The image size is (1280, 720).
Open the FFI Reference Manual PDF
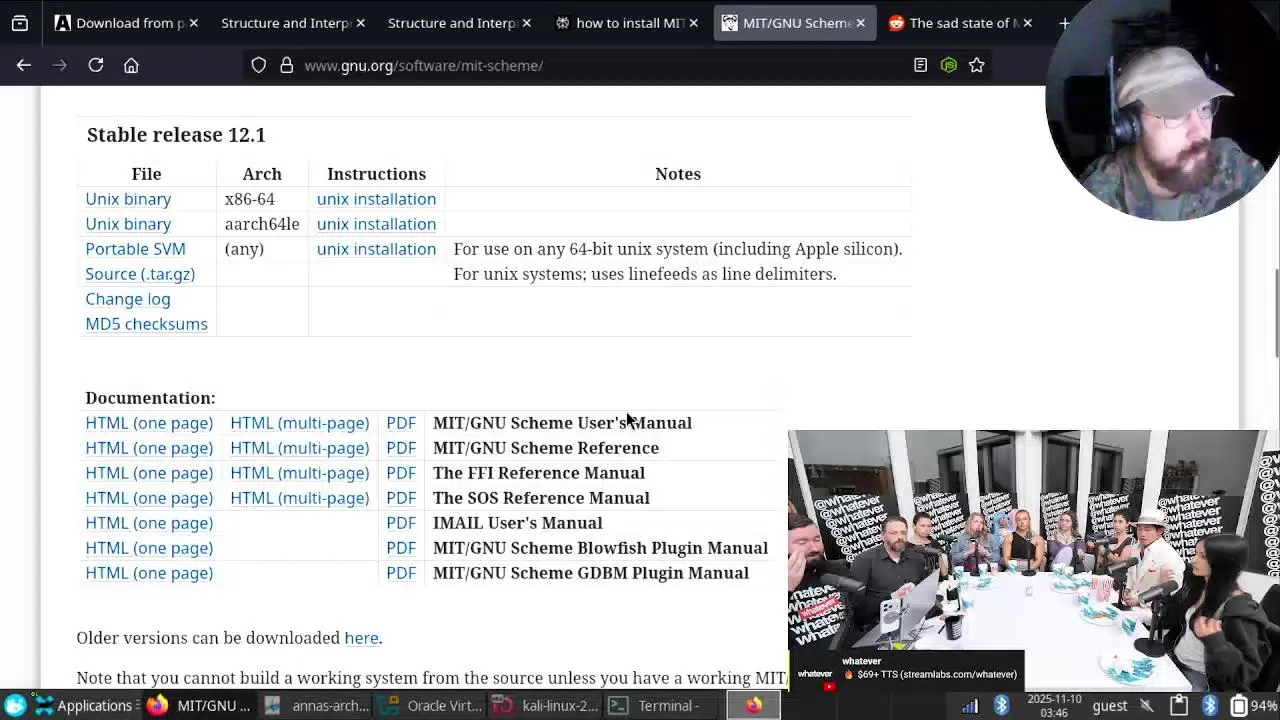coord(401,473)
